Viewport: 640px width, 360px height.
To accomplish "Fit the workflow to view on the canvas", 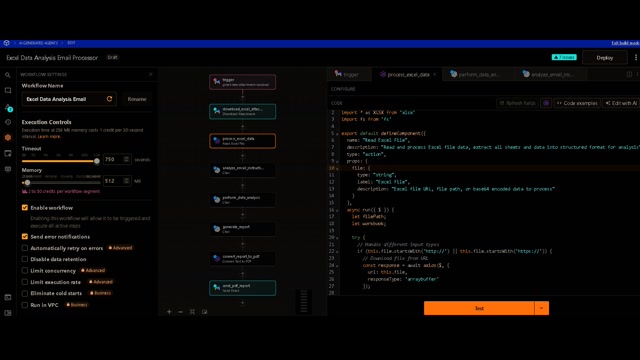I will pos(192,312).
